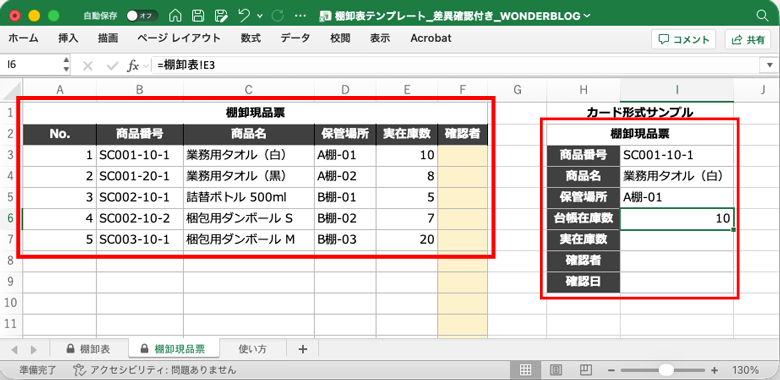Click the Save As icon with pencil
Image resolution: width=780 pixels, height=380 pixels.
[x=222, y=15]
